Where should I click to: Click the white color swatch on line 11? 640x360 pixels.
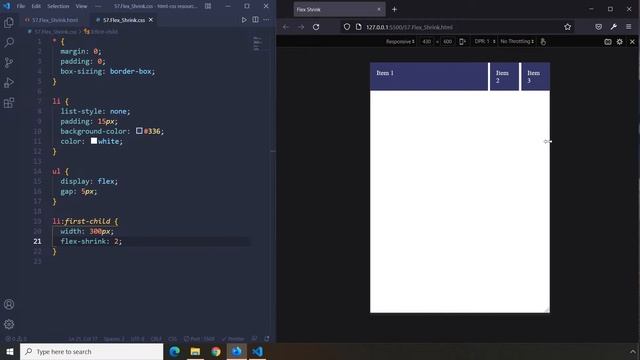coord(94,141)
